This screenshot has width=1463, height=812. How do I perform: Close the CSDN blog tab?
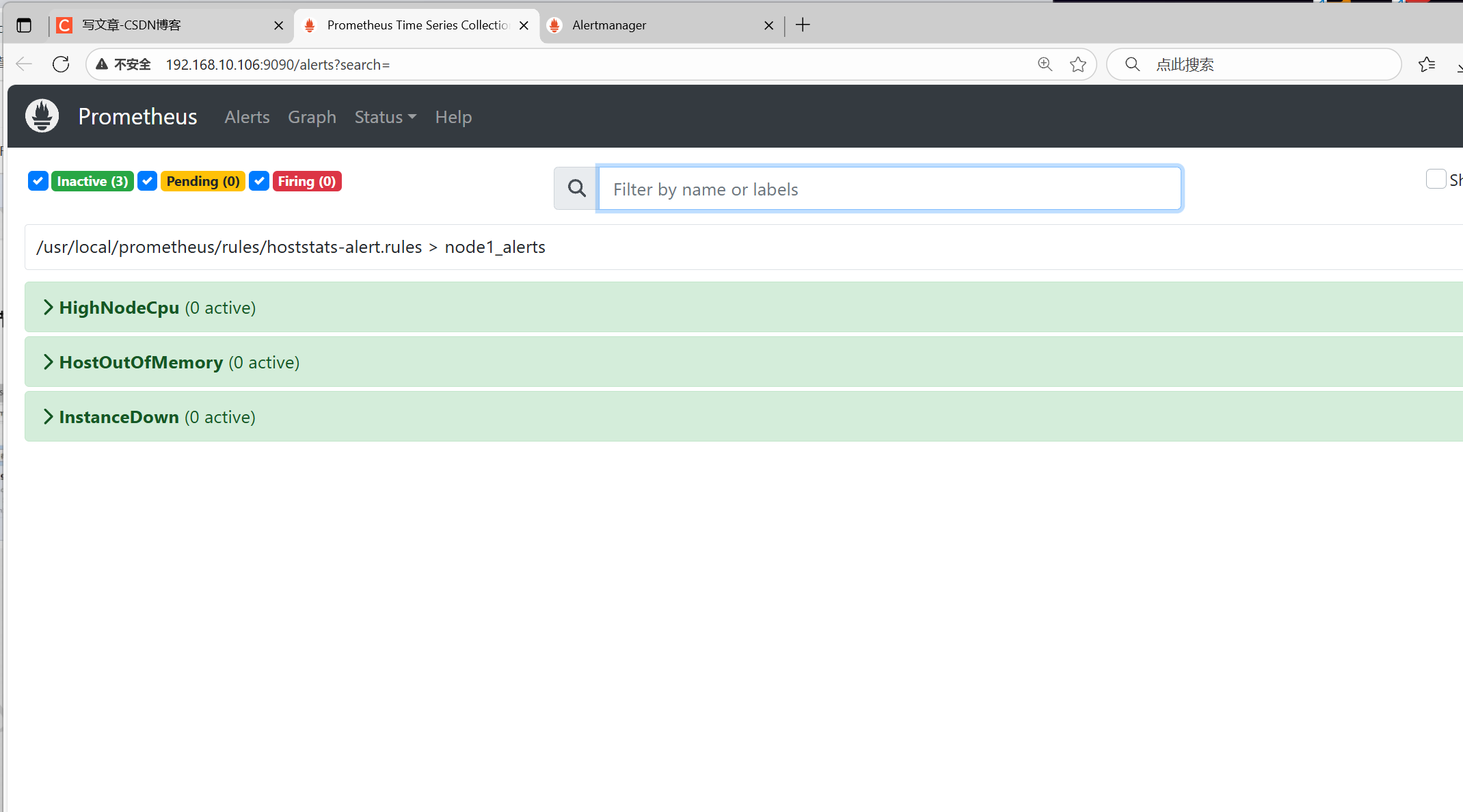pyautogui.click(x=278, y=25)
